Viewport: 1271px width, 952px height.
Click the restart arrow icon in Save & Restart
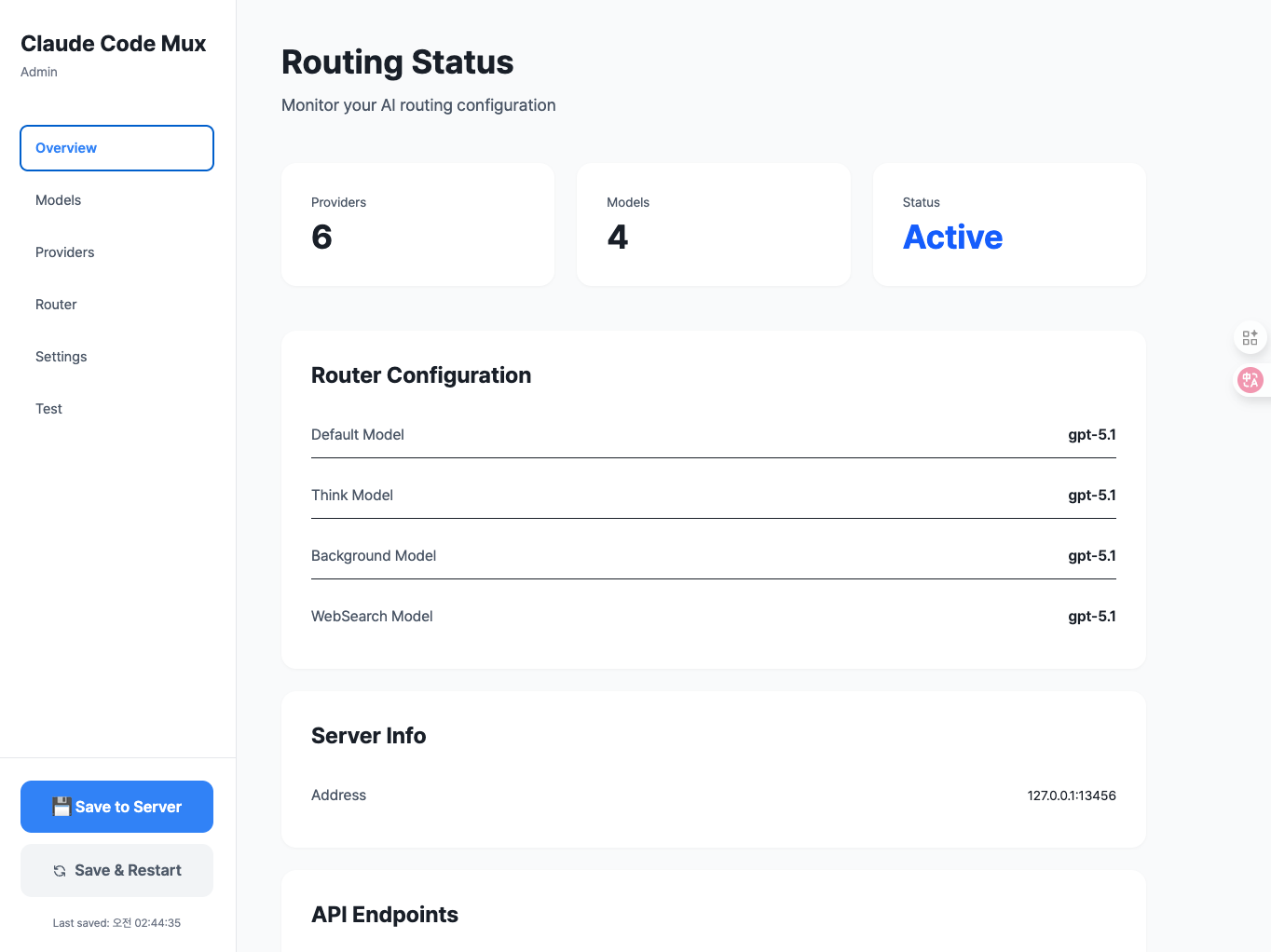pos(58,870)
